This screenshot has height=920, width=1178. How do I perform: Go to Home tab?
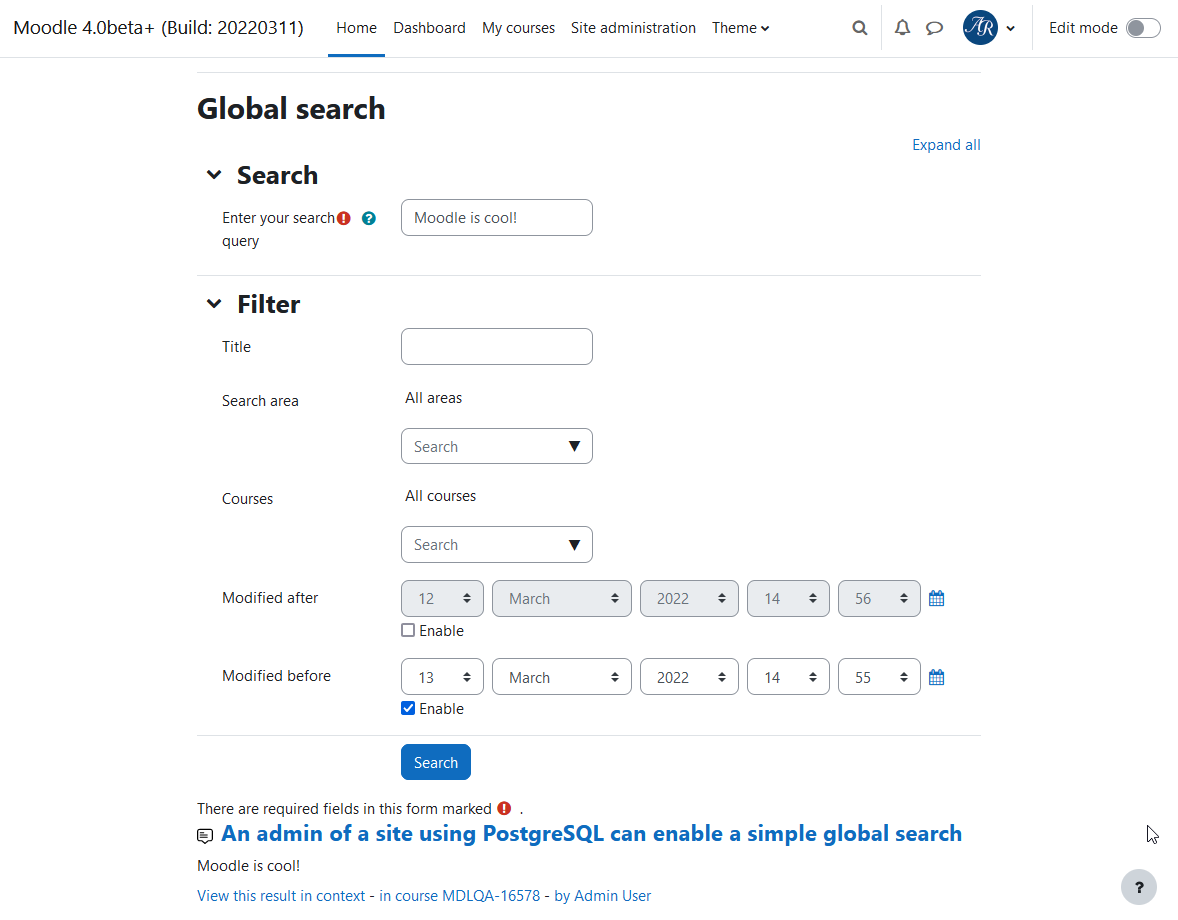[356, 28]
